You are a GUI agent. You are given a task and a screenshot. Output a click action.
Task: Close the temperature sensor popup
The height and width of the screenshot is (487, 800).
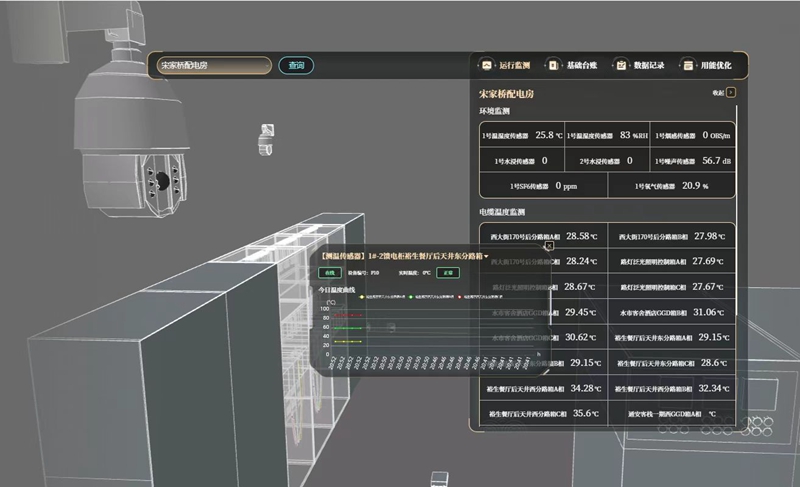tap(549, 245)
